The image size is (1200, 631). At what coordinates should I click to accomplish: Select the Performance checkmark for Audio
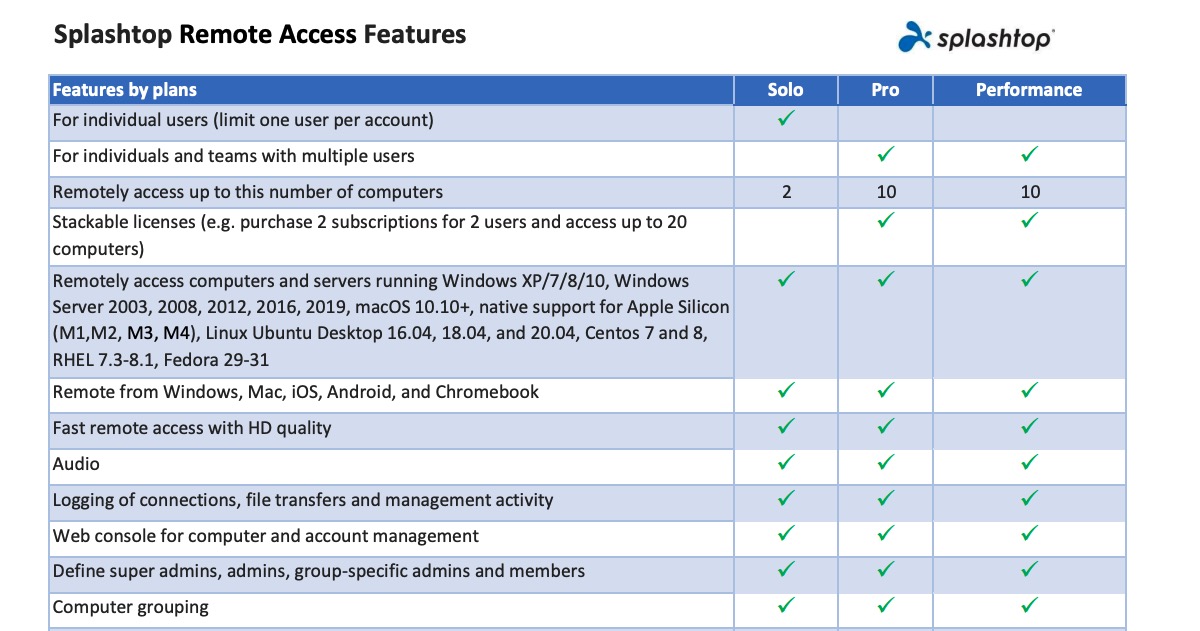pos(1029,463)
